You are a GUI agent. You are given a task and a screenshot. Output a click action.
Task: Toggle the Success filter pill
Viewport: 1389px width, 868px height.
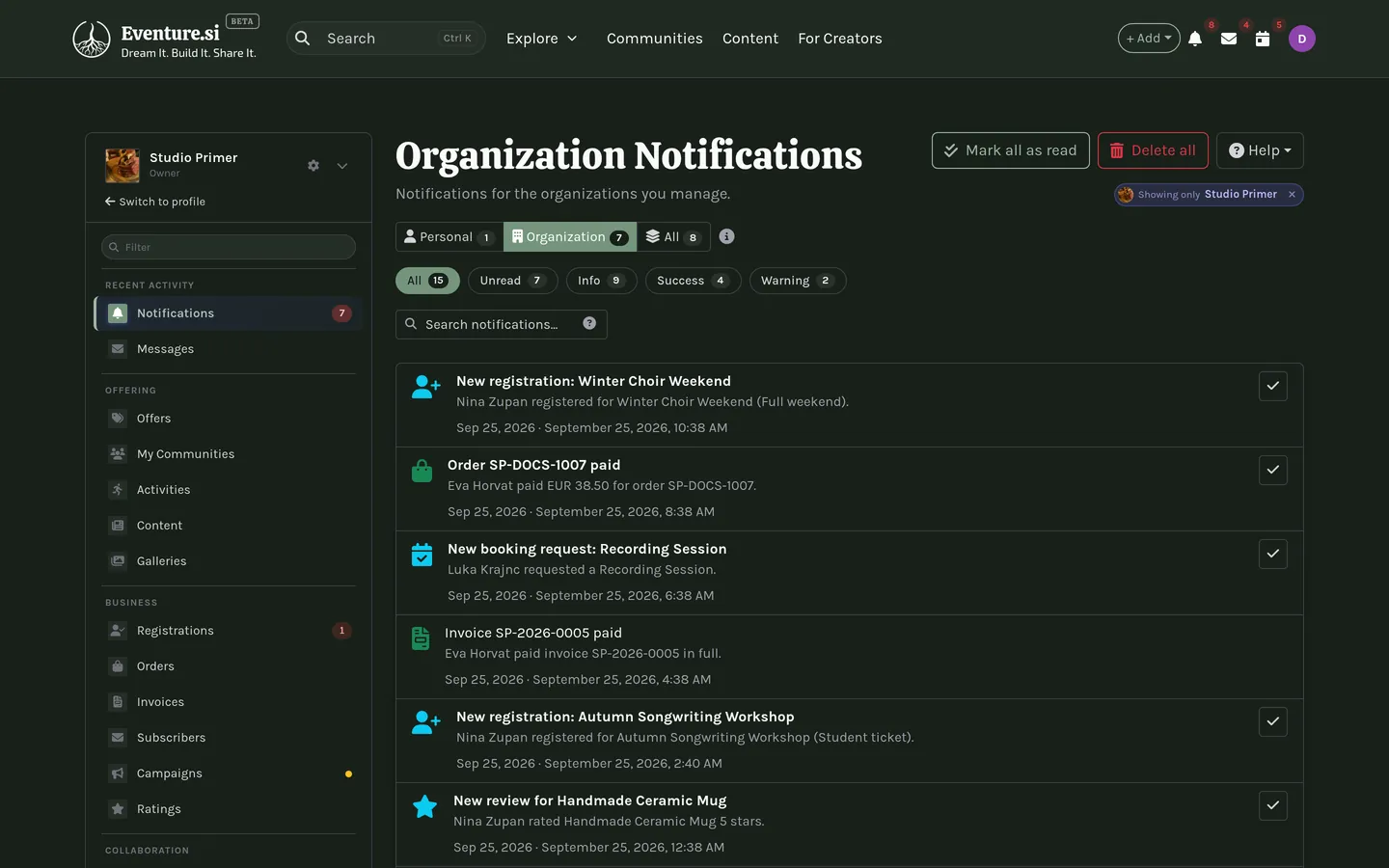(693, 281)
